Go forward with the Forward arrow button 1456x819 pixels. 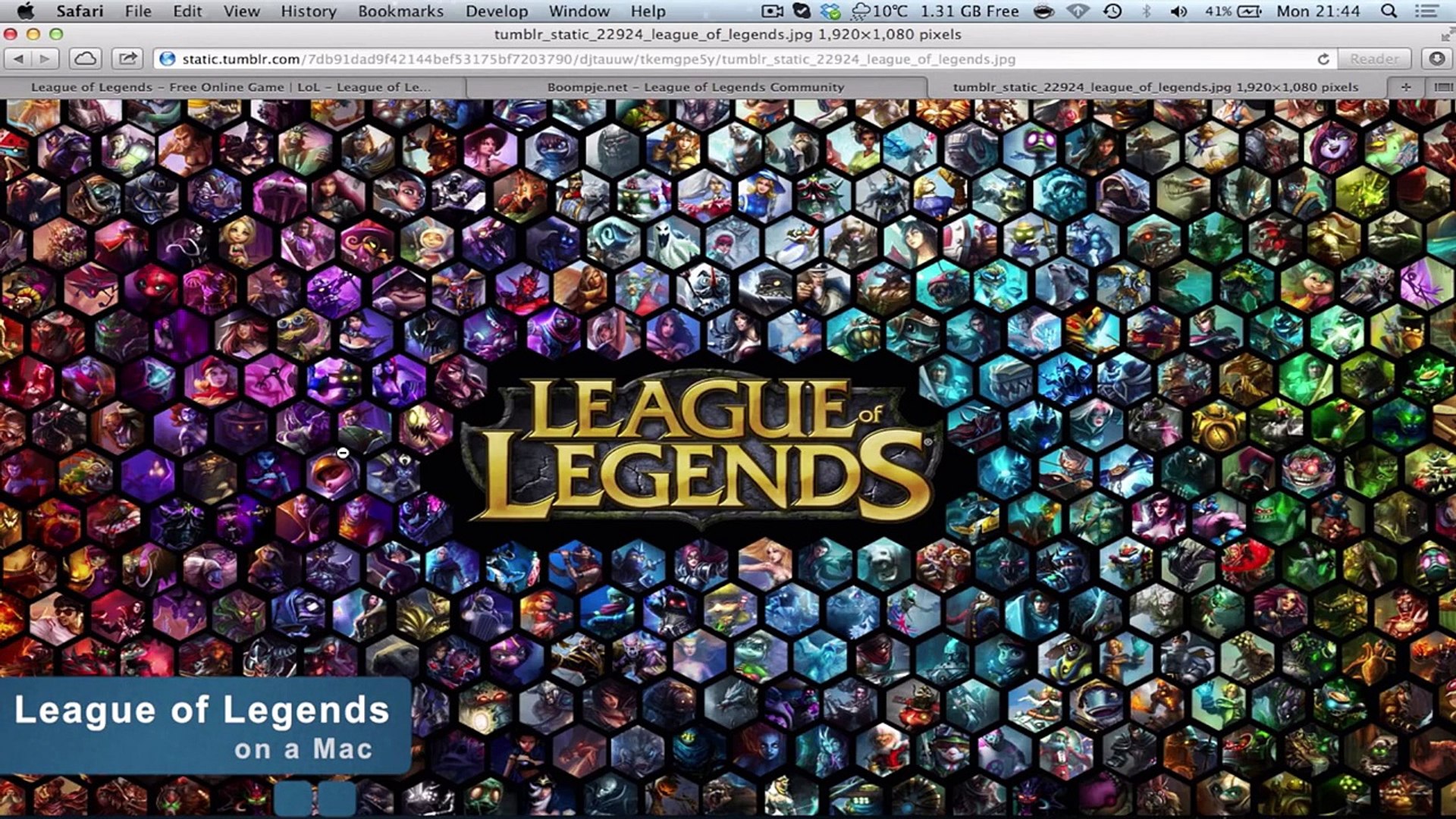[45, 58]
